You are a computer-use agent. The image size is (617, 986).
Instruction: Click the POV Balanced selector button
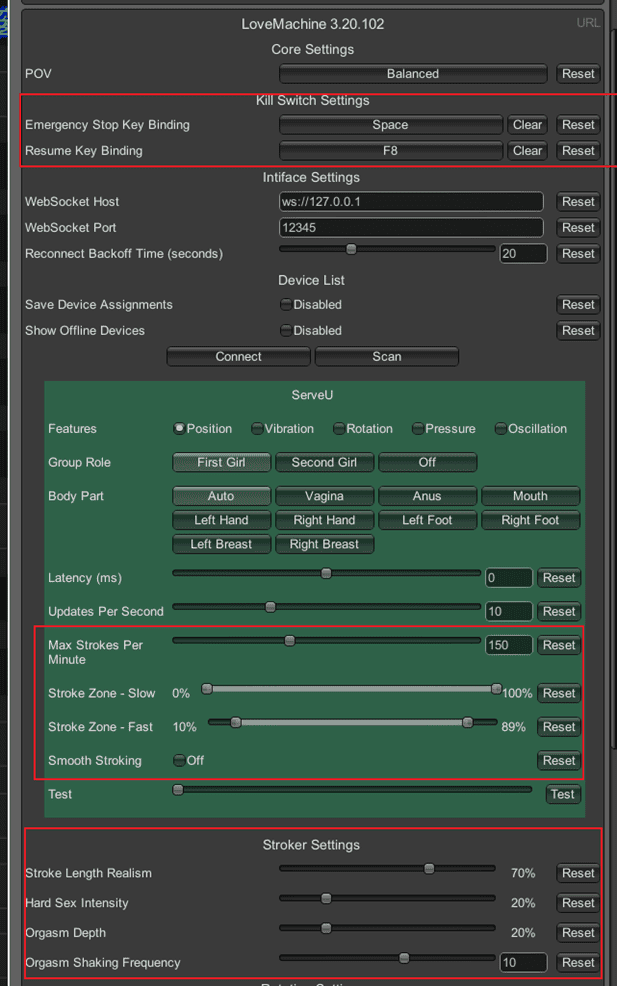click(x=413, y=74)
